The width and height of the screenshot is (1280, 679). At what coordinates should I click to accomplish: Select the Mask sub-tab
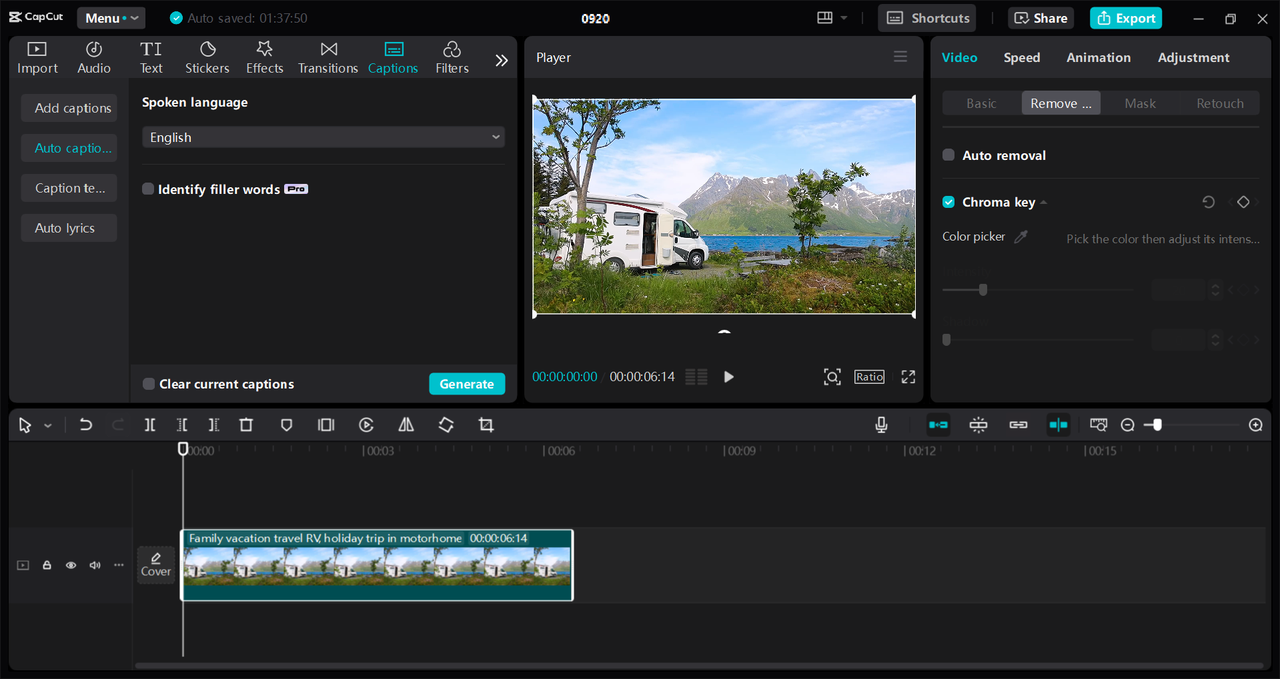click(1140, 103)
